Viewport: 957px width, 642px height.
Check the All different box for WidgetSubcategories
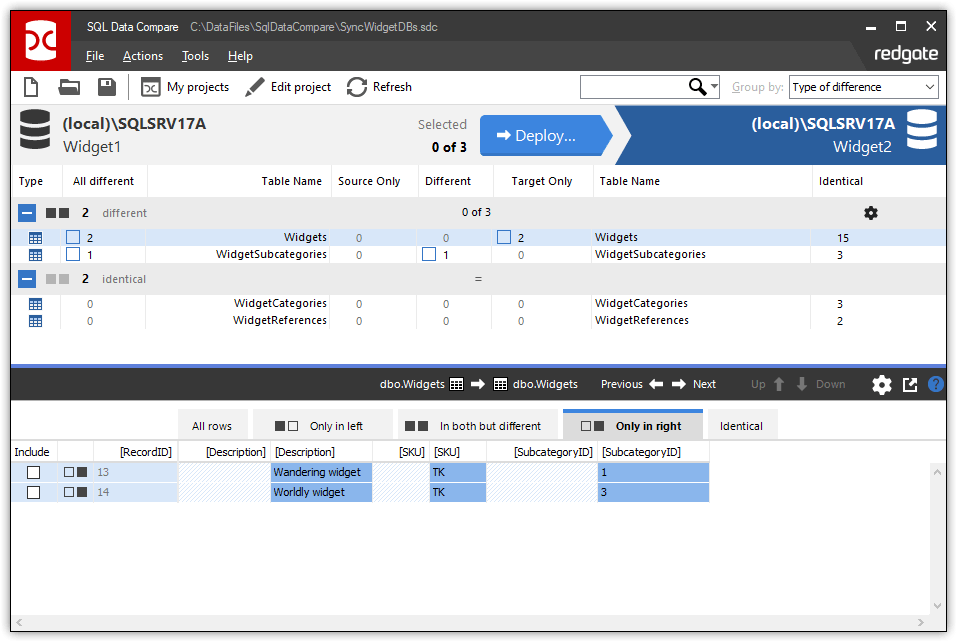click(73, 254)
